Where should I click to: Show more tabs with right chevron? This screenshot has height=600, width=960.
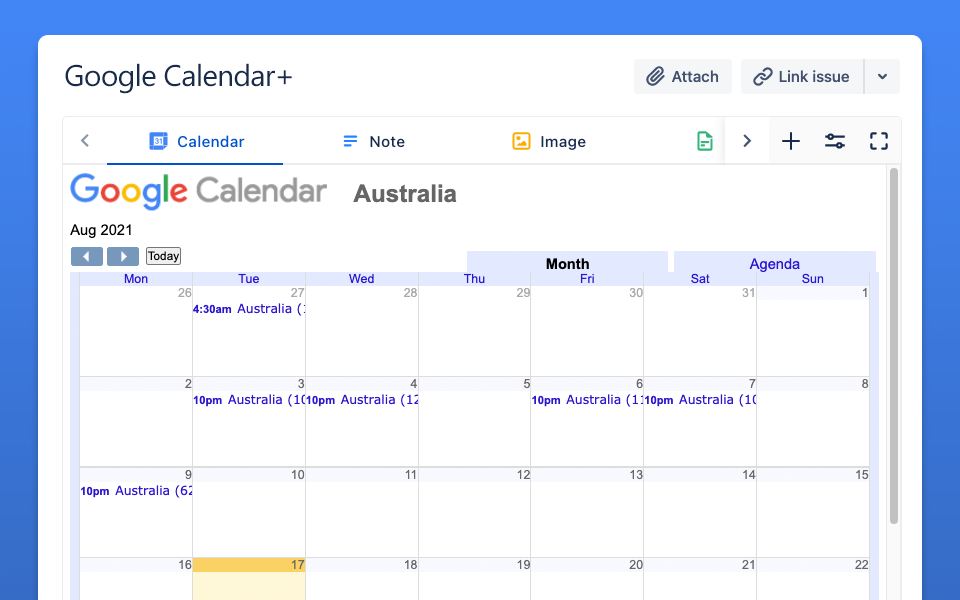click(747, 141)
